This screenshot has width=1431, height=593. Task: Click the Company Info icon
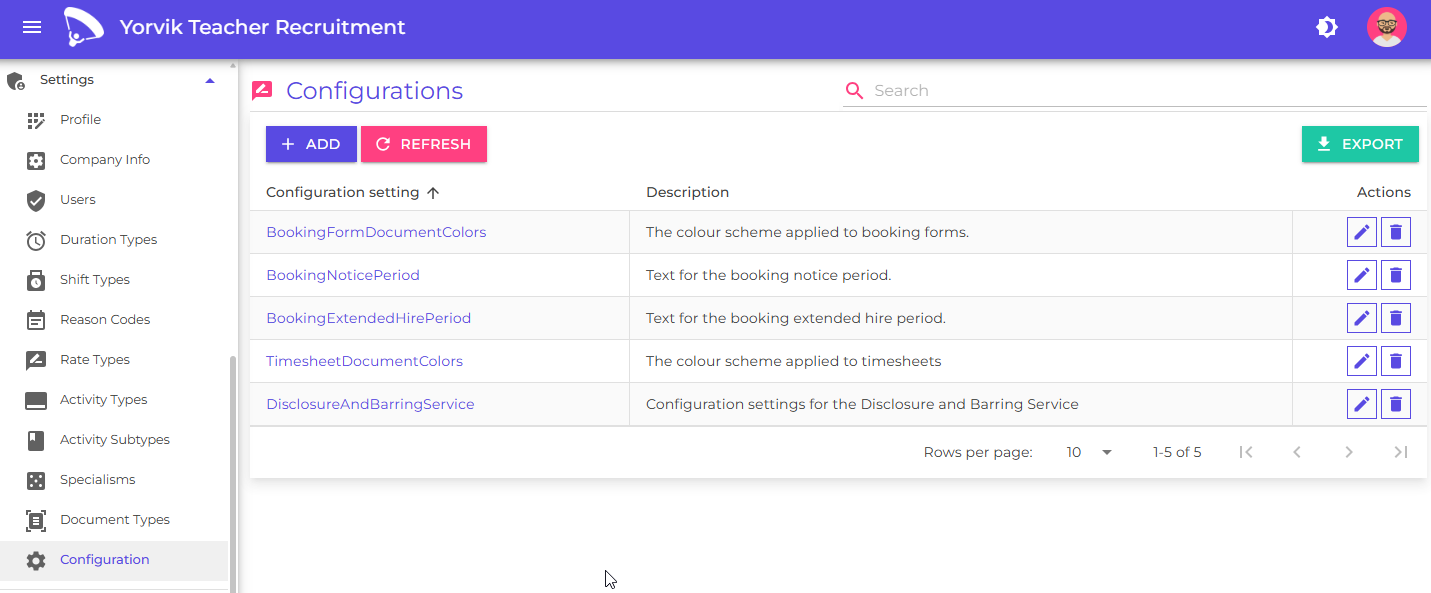point(36,160)
